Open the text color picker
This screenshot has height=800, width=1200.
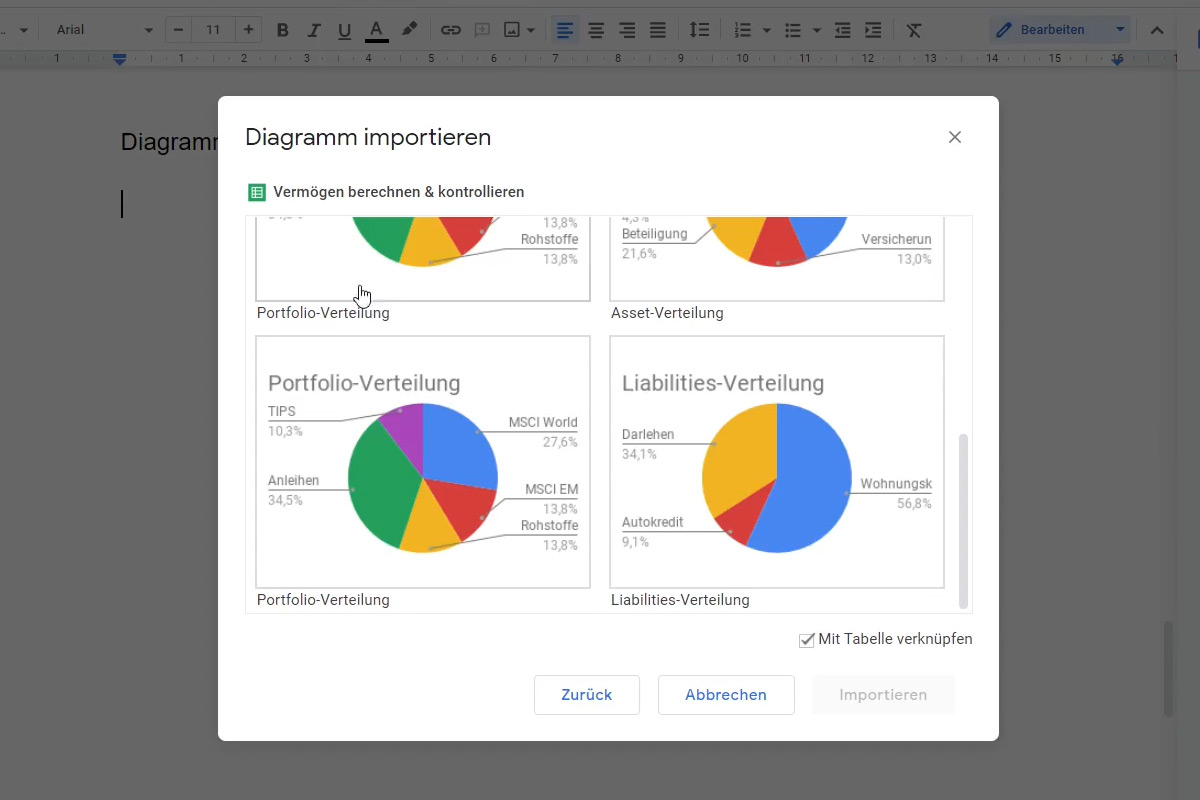[376, 30]
